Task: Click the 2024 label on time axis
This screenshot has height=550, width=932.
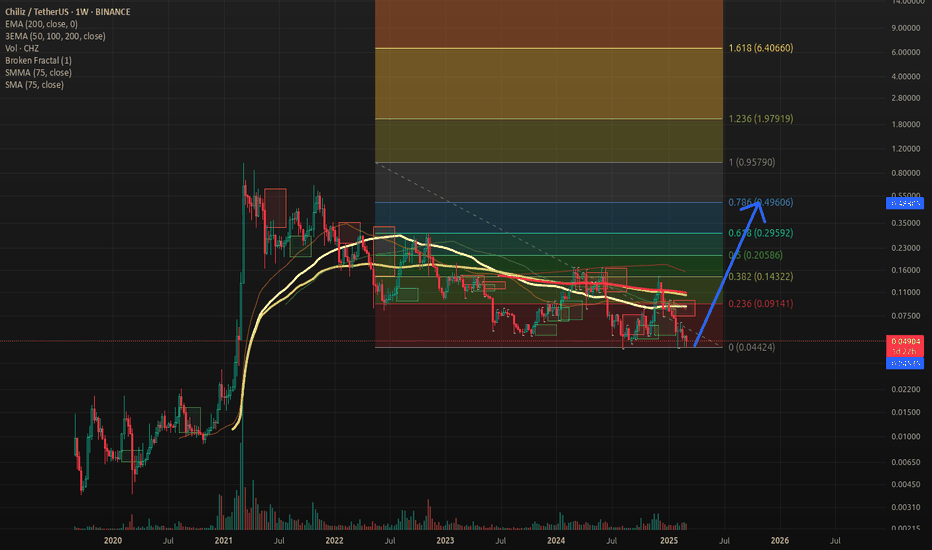Action: click(x=556, y=540)
